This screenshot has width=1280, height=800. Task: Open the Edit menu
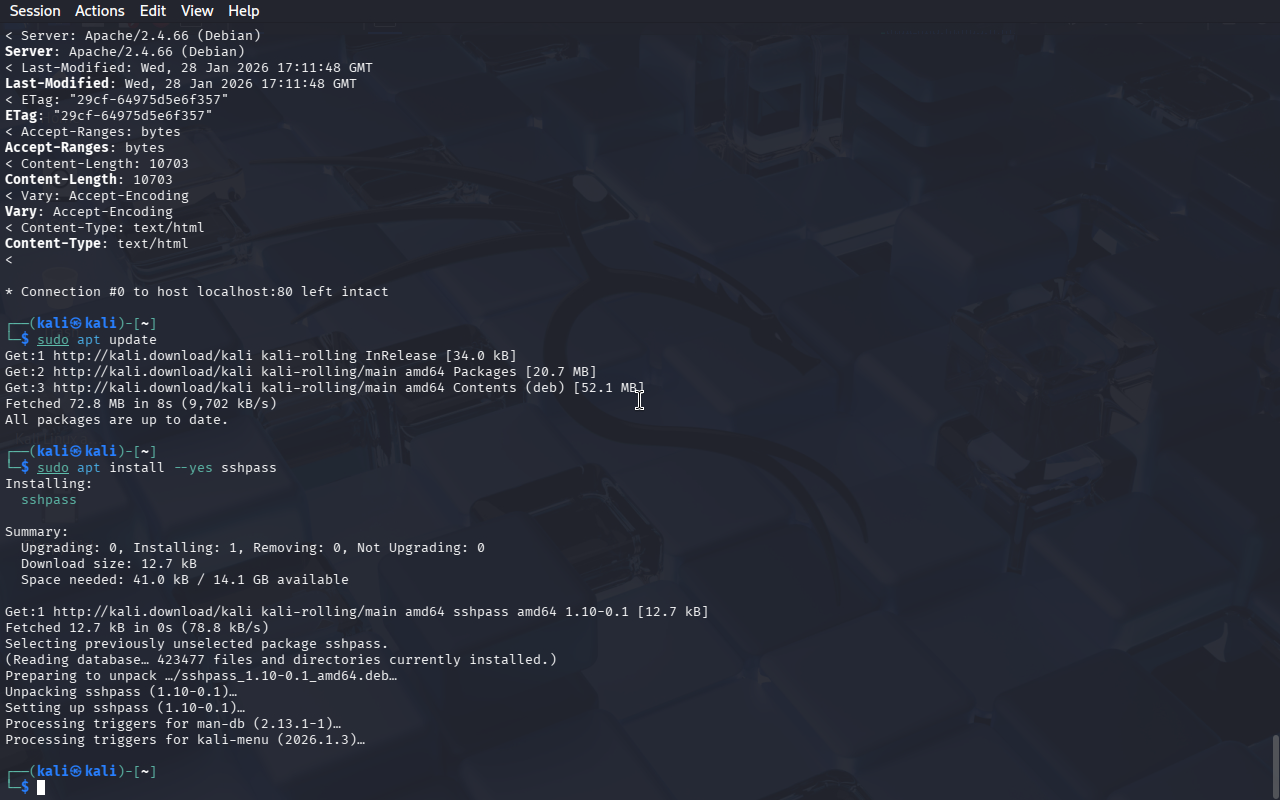click(153, 11)
